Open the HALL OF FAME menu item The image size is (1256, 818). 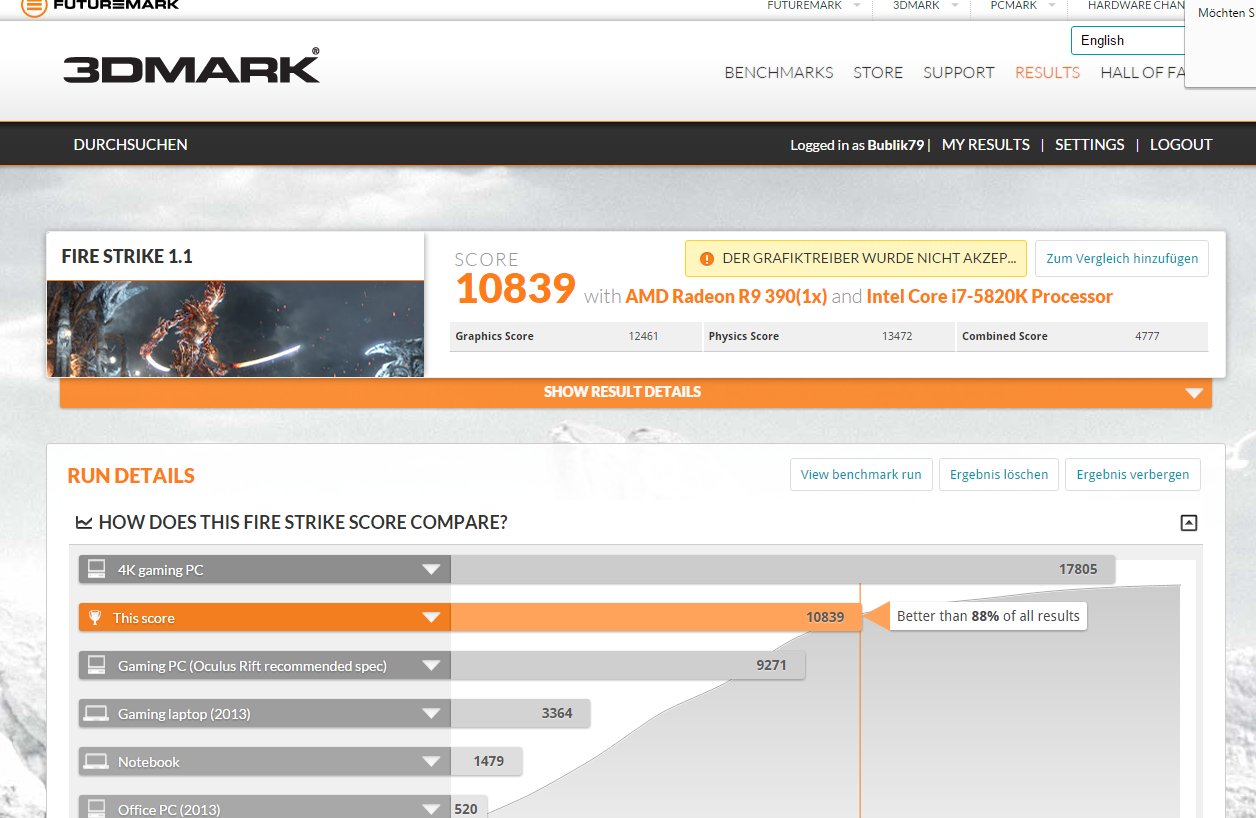(1143, 72)
